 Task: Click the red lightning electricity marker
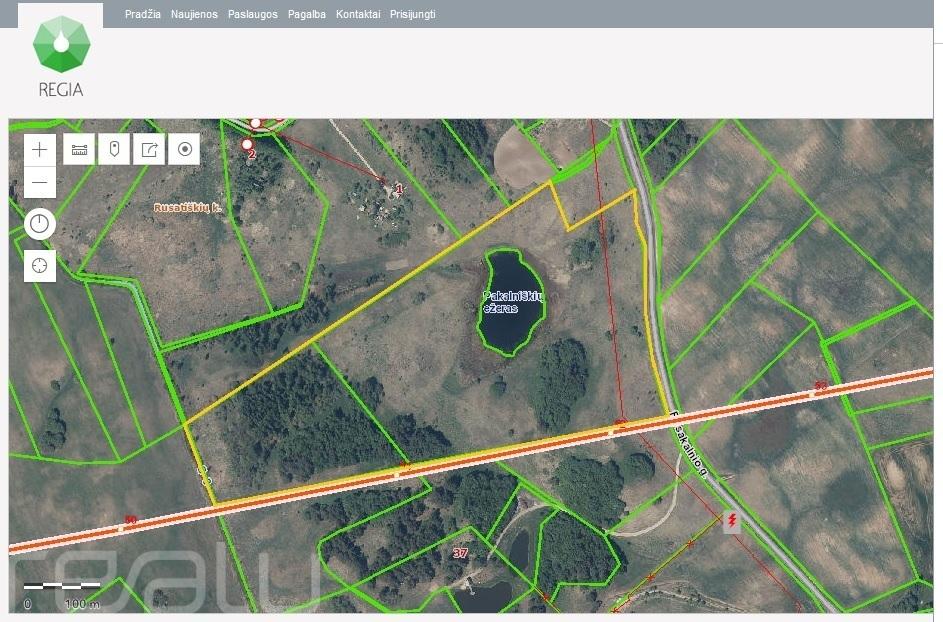(732, 522)
